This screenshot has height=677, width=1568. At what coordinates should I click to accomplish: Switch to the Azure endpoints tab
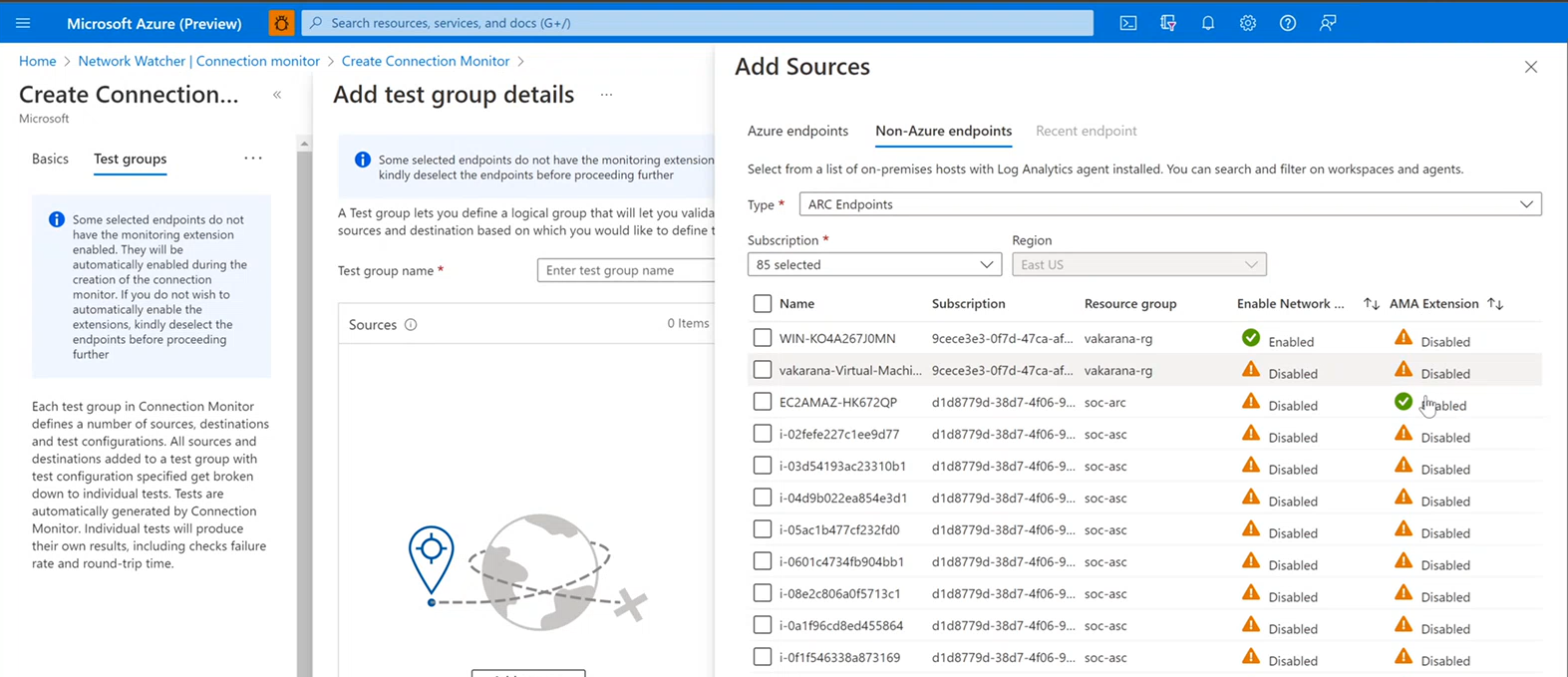(797, 131)
